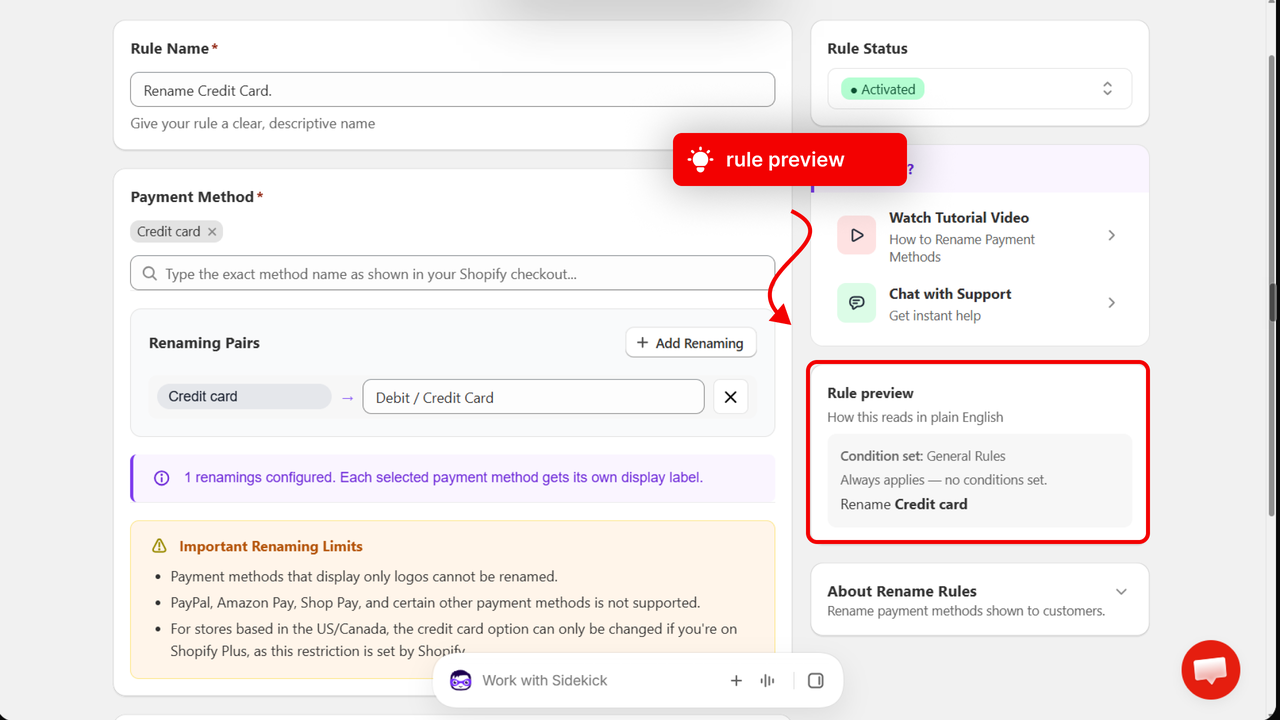Click 'How this reads in plain English' text

tap(915, 417)
